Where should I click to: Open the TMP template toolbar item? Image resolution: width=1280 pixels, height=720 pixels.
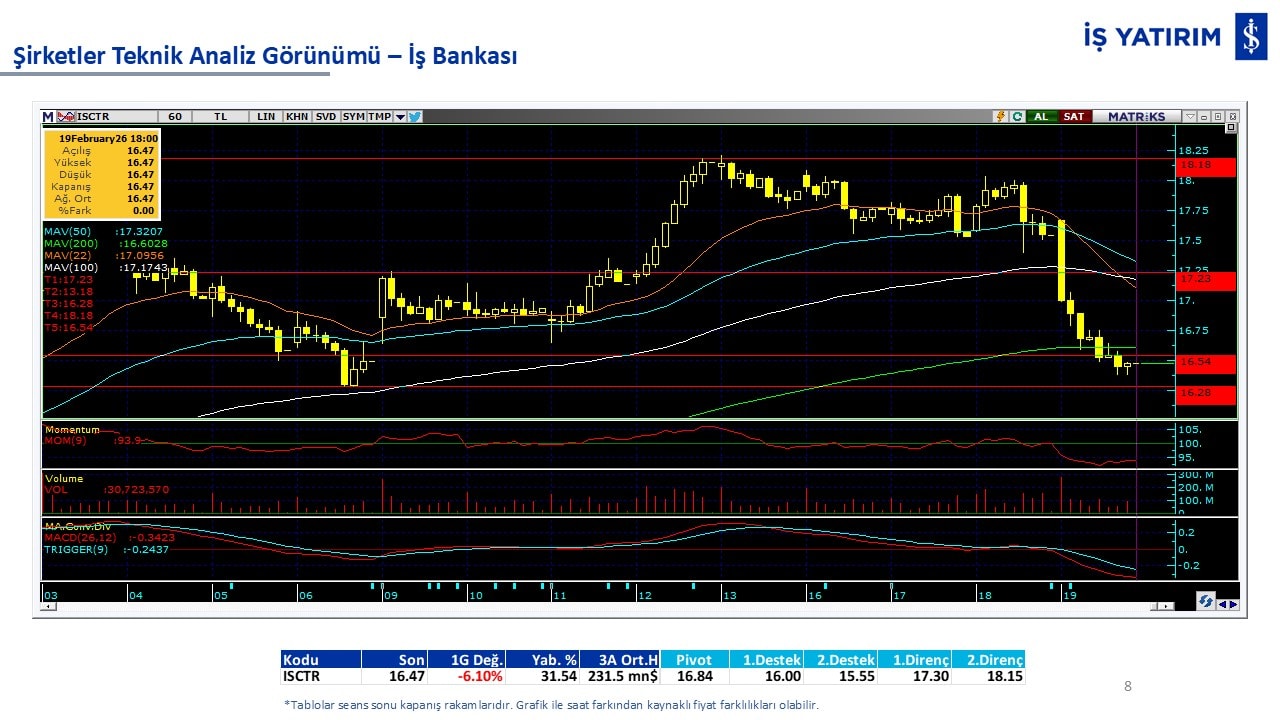[379, 117]
